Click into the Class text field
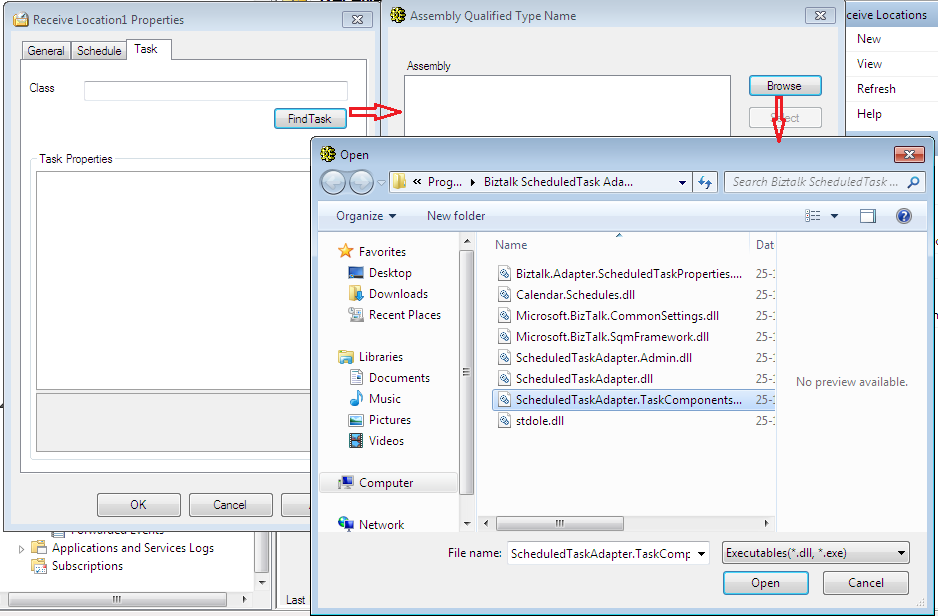This screenshot has width=938, height=616. [x=216, y=91]
